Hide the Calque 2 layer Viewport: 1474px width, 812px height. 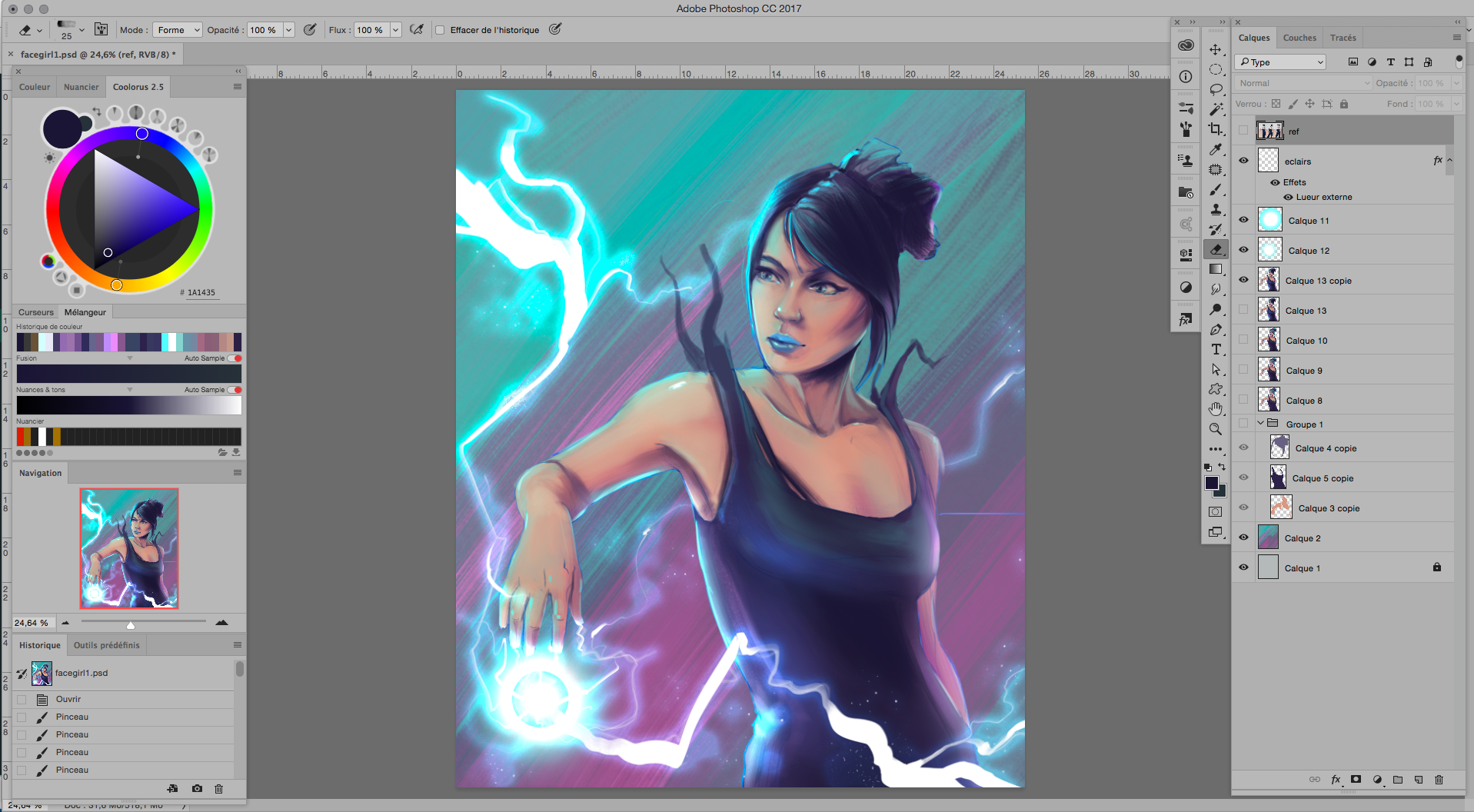[1243, 537]
